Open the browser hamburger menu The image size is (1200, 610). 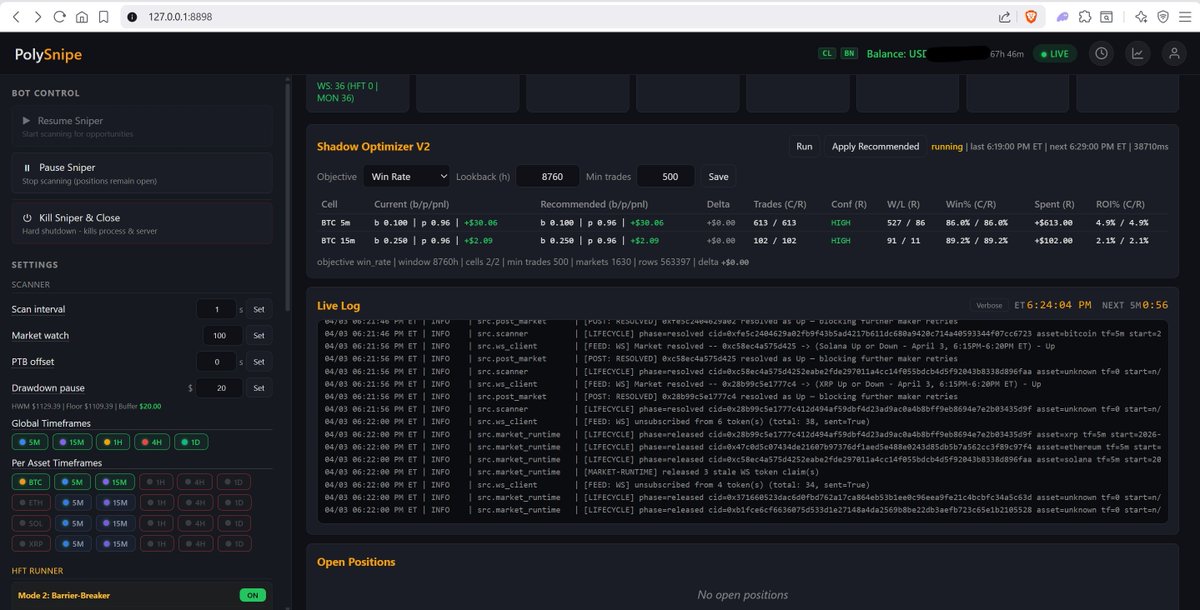point(1185,17)
